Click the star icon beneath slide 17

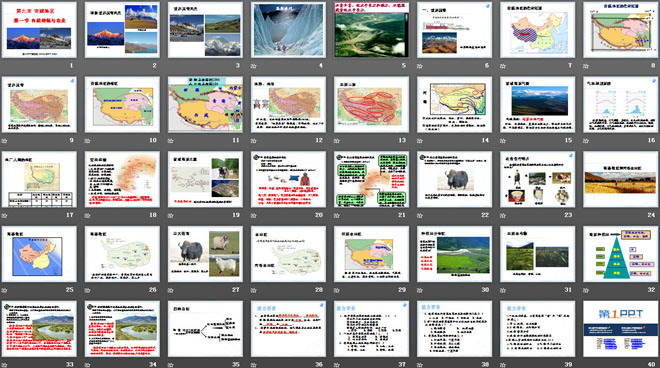tap(5, 215)
